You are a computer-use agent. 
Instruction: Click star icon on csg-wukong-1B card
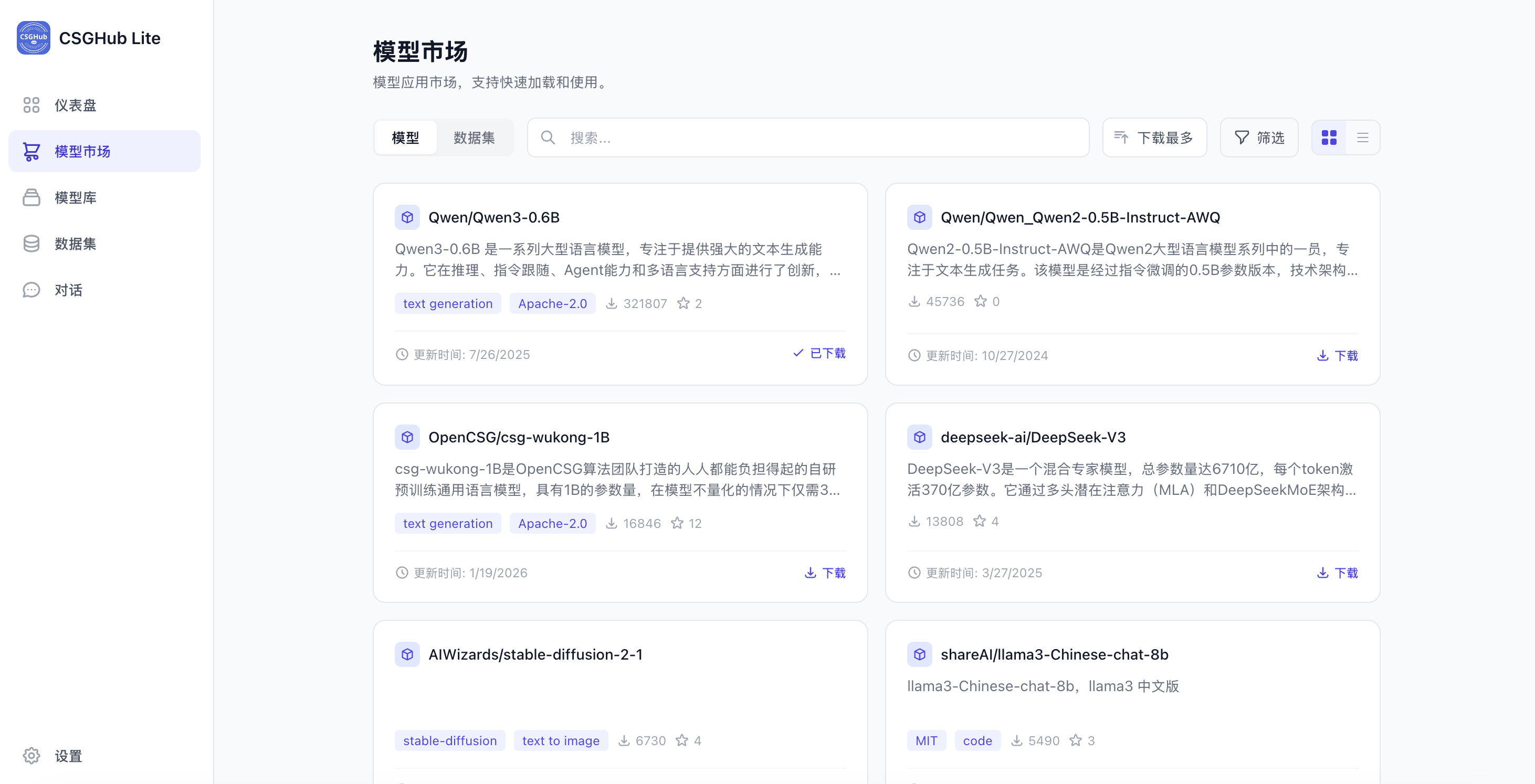pyautogui.click(x=677, y=523)
